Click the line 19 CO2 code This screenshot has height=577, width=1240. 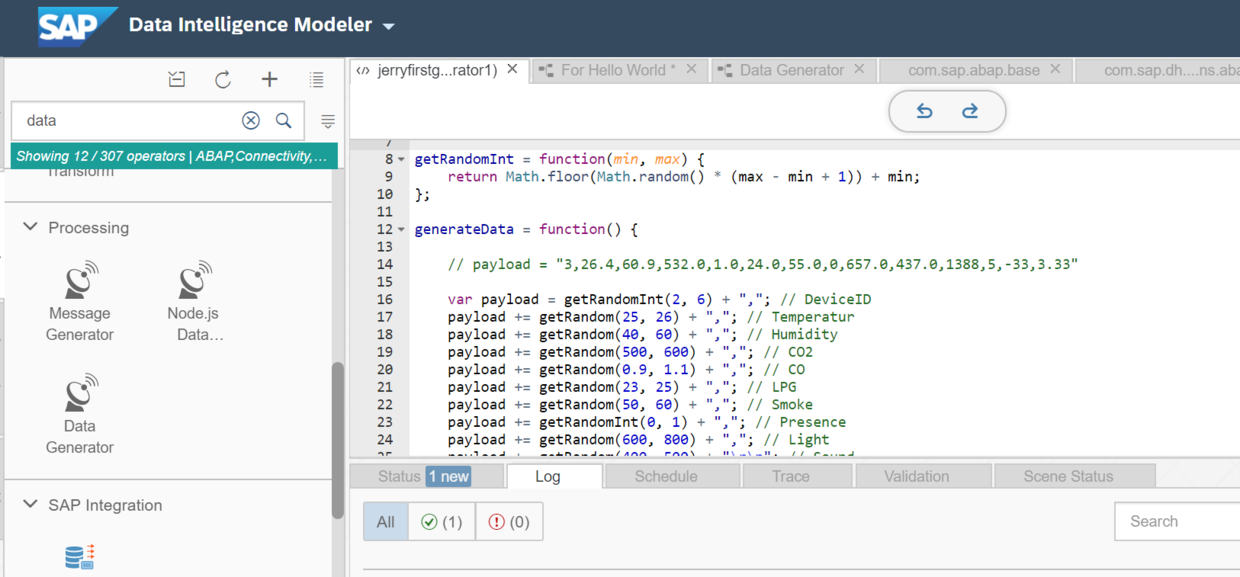pyautogui.click(x=630, y=352)
